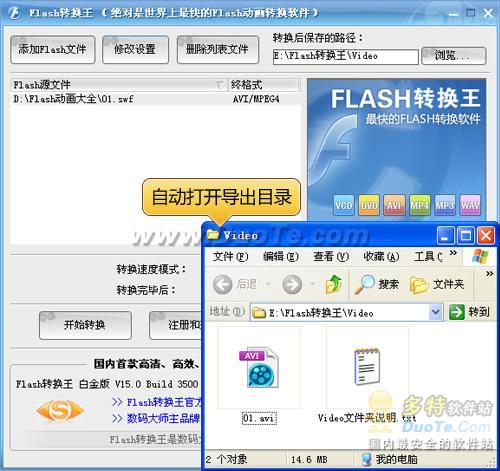The height and width of the screenshot is (471, 500).
Task: Click the 开始转换 button
Action: click(85, 325)
